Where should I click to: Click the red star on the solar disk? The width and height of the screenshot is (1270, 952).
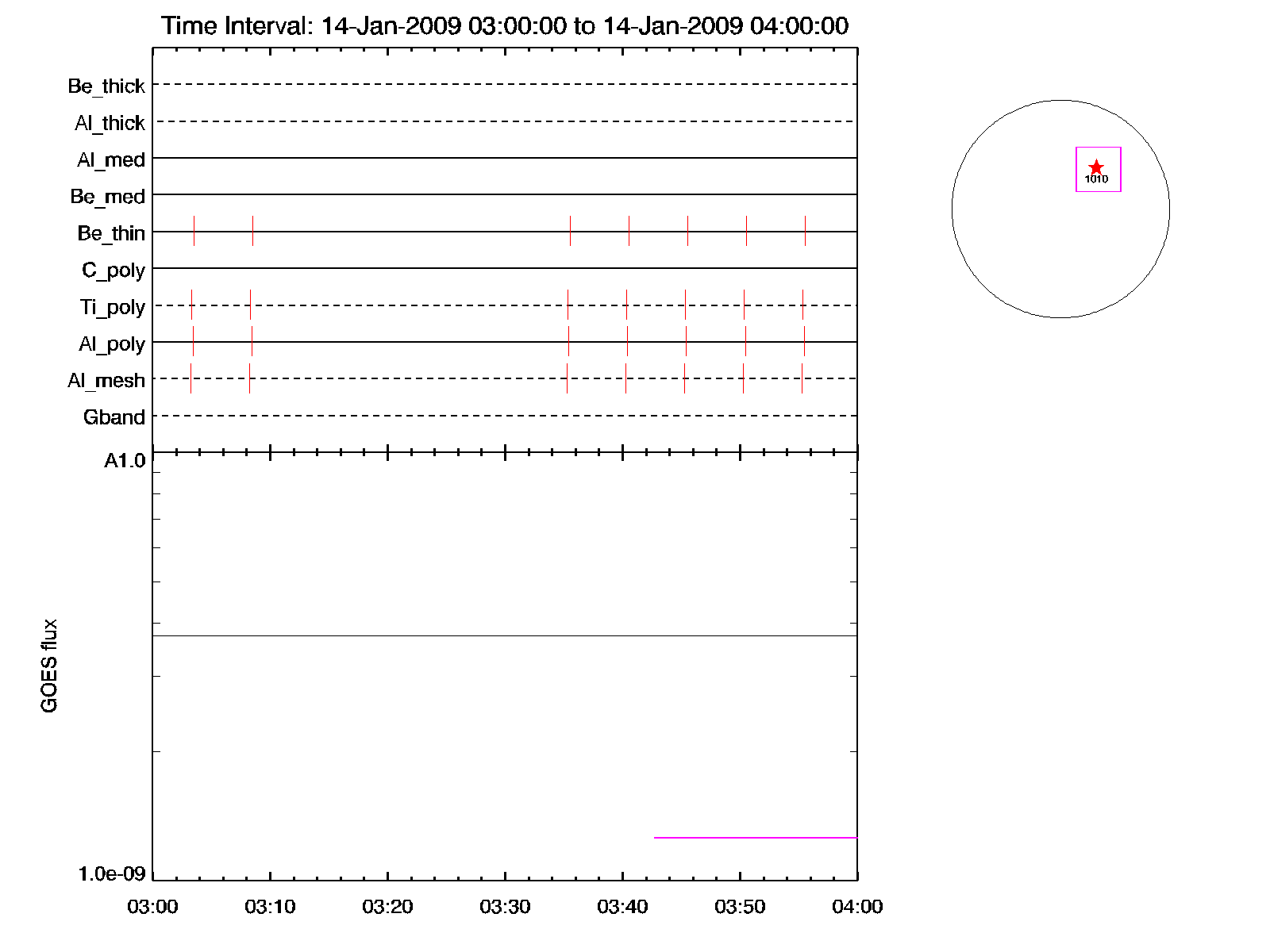[x=1096, y=167]
